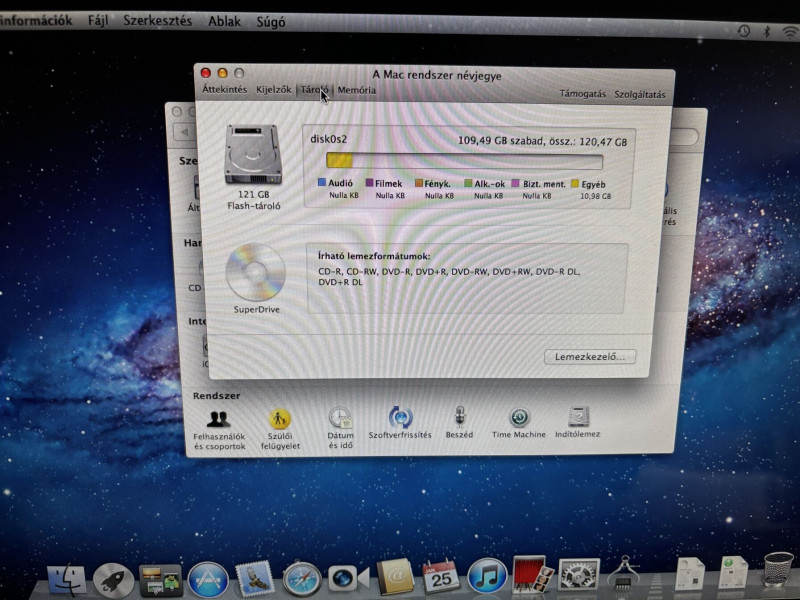800x600 pixels.
Task: Click the 10,98 GB Egyéb value
Action: coord(595,196)
